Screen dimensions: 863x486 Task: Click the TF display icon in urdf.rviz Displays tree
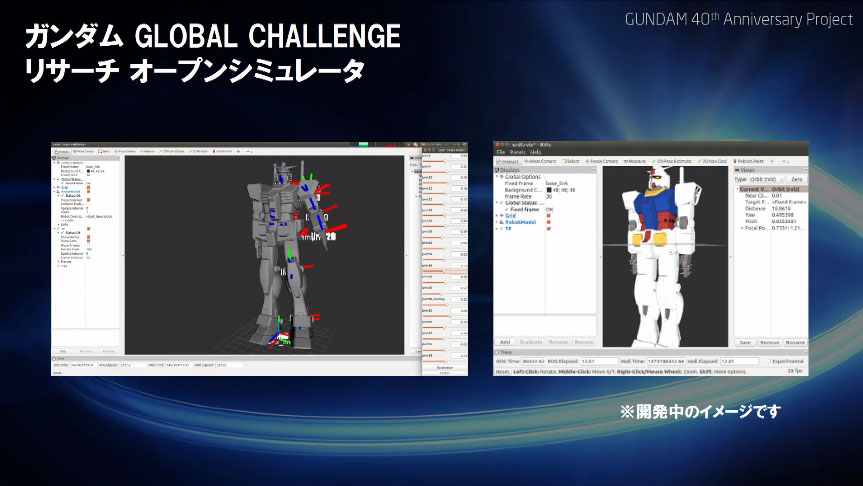501,229
